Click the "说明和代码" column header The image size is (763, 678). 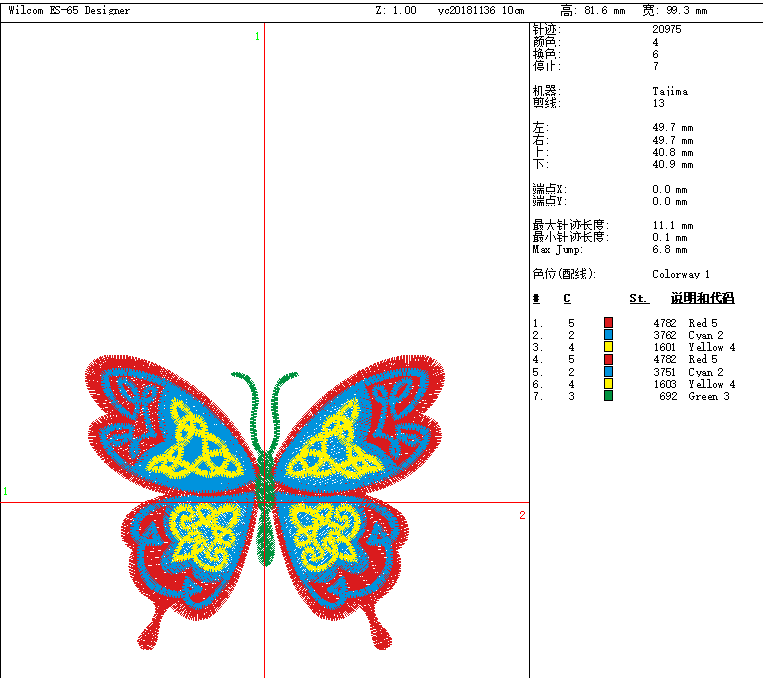click(702, 298)
